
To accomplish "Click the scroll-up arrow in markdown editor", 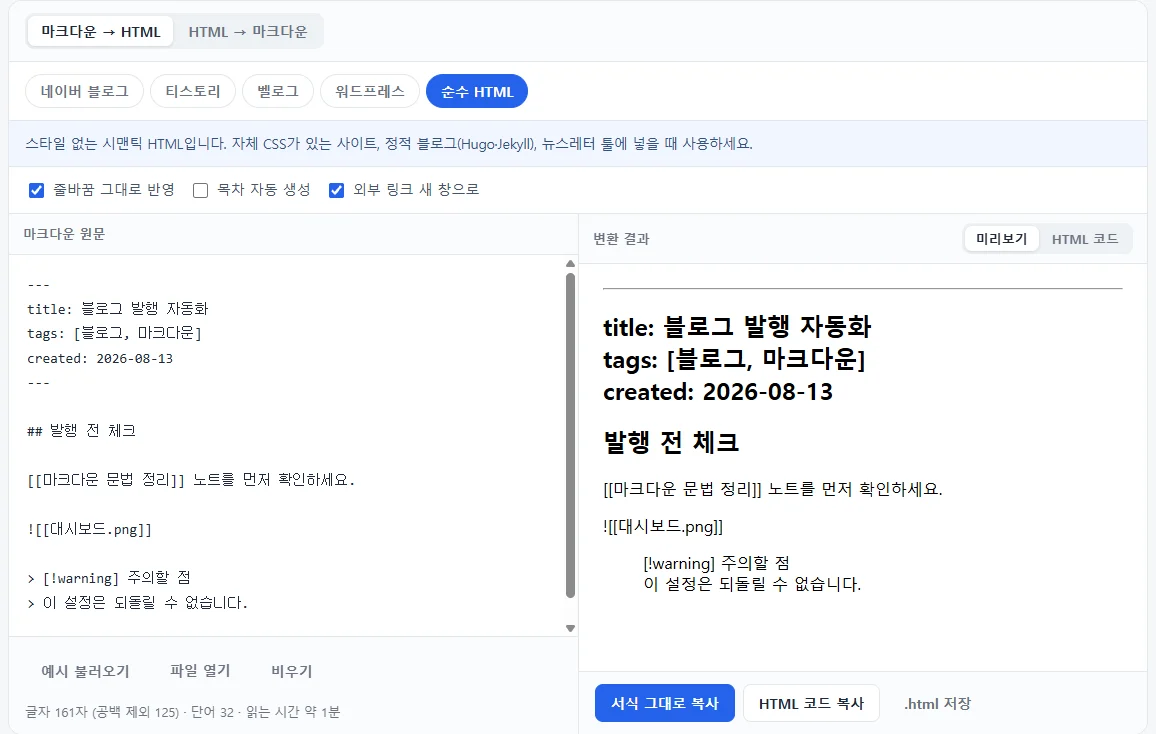I will tap(570, 264).
